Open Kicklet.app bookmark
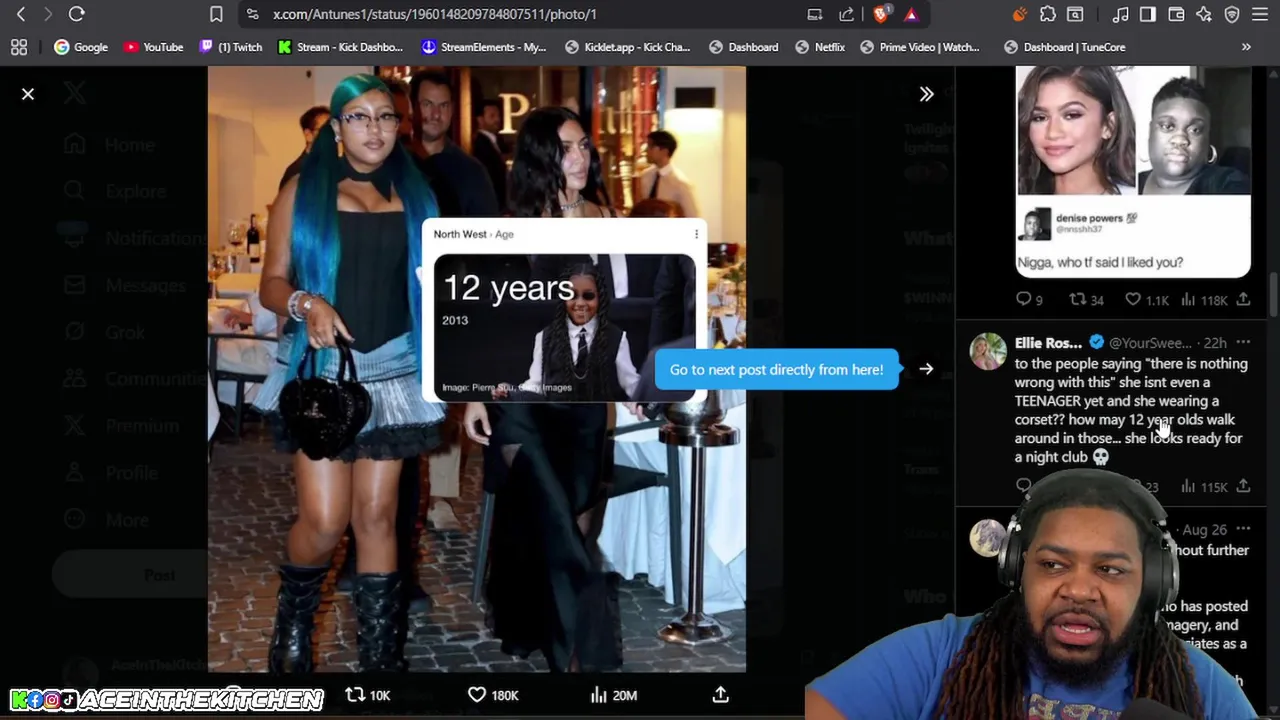This screenshot has width=1280, height=720. (627, 47)
